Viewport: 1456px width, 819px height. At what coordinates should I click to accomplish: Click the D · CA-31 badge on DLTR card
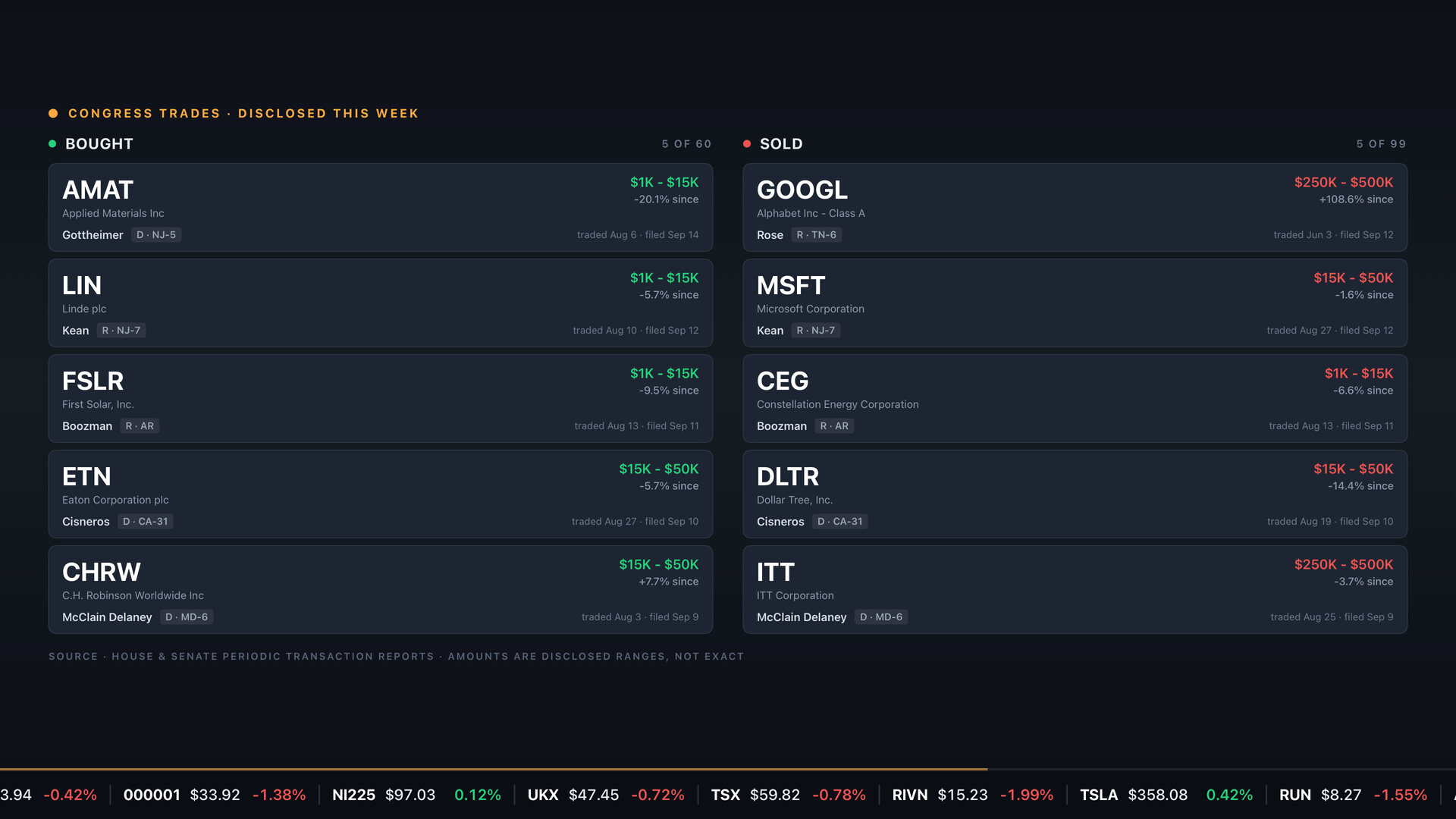(840, 522)
